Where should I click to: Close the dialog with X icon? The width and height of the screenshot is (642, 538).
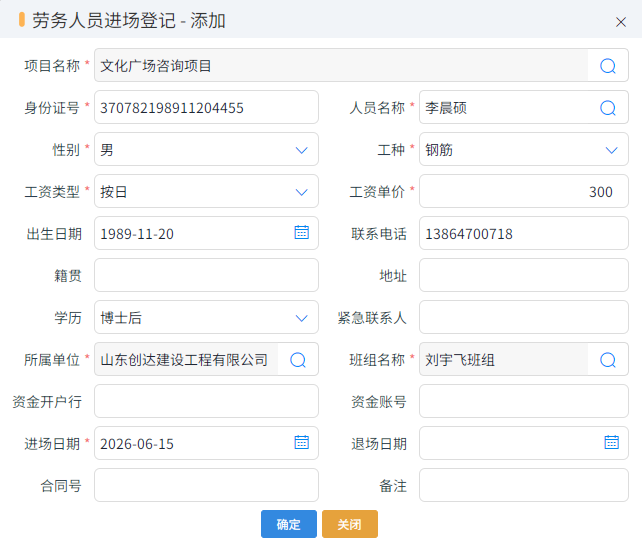click(x=621, y=22)
